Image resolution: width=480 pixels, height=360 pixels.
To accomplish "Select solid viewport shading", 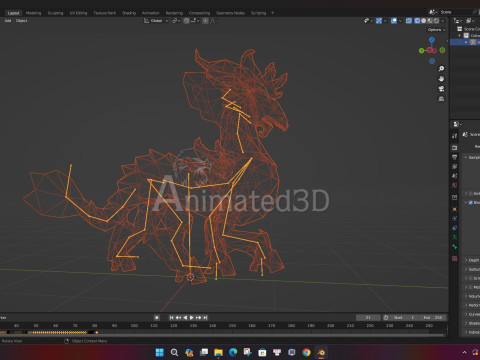I will (424, 21).
